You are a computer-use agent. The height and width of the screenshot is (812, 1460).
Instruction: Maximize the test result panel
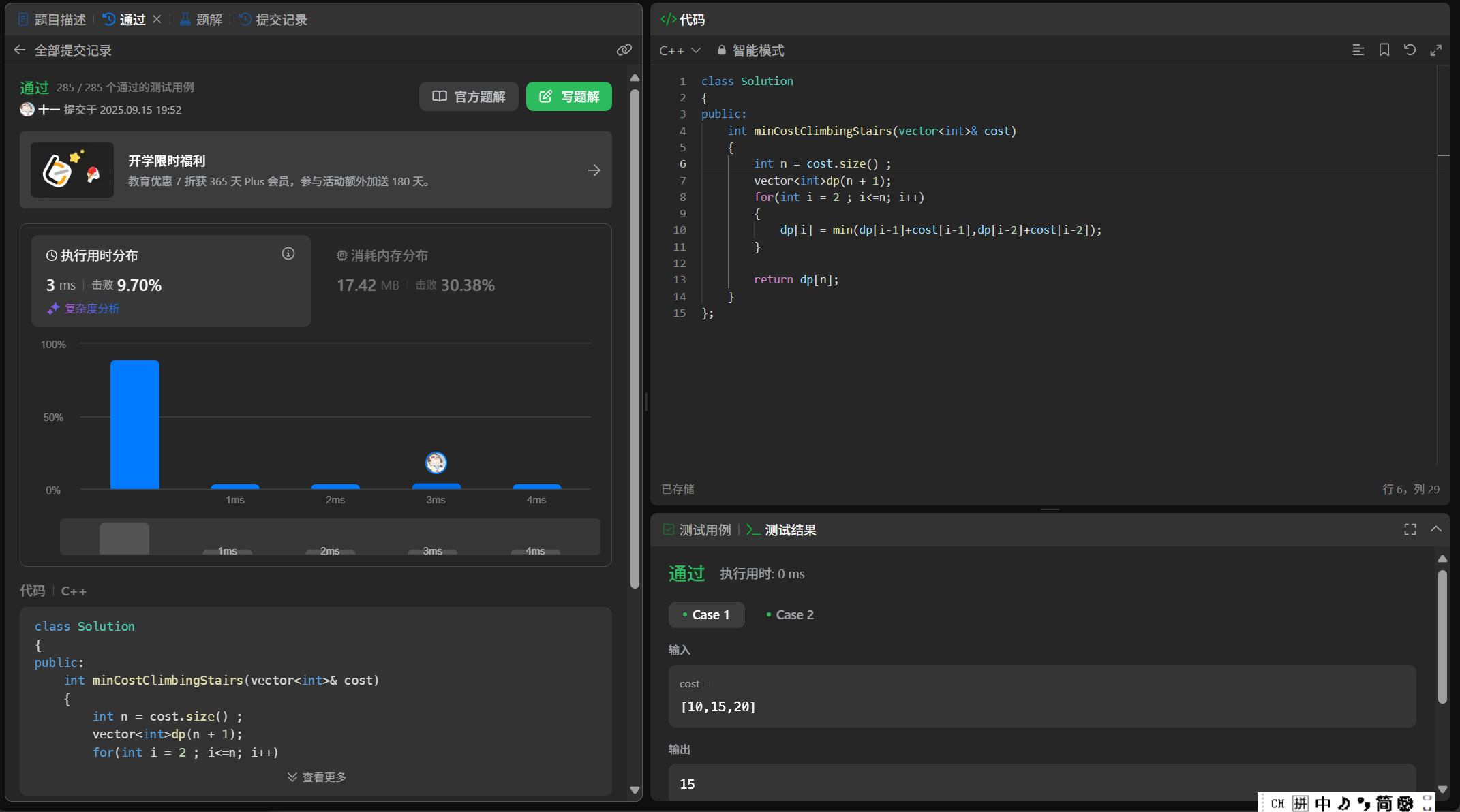pyautogui.click(x=1410, y=529)
